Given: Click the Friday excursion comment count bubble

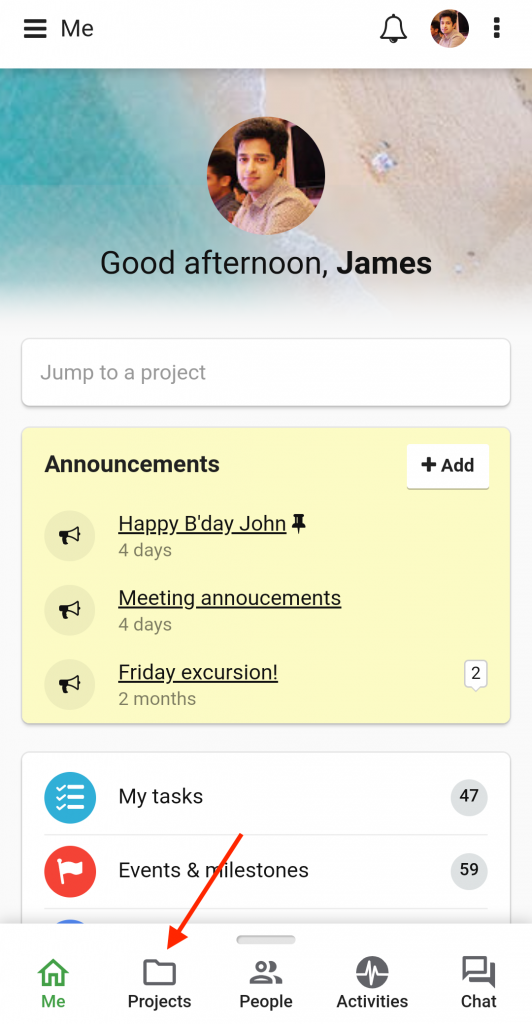Looking at the screenshot, I should (x=476, y=675).
